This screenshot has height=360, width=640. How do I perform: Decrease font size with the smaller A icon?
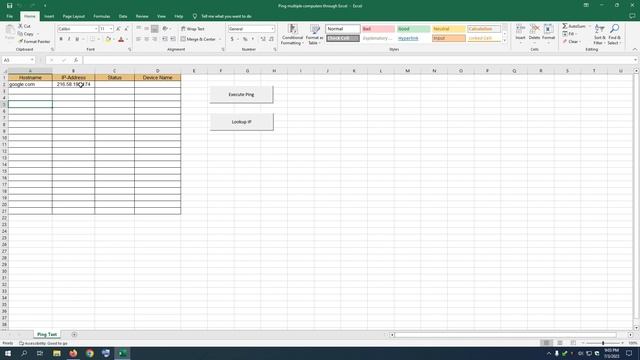pos(126,29)
